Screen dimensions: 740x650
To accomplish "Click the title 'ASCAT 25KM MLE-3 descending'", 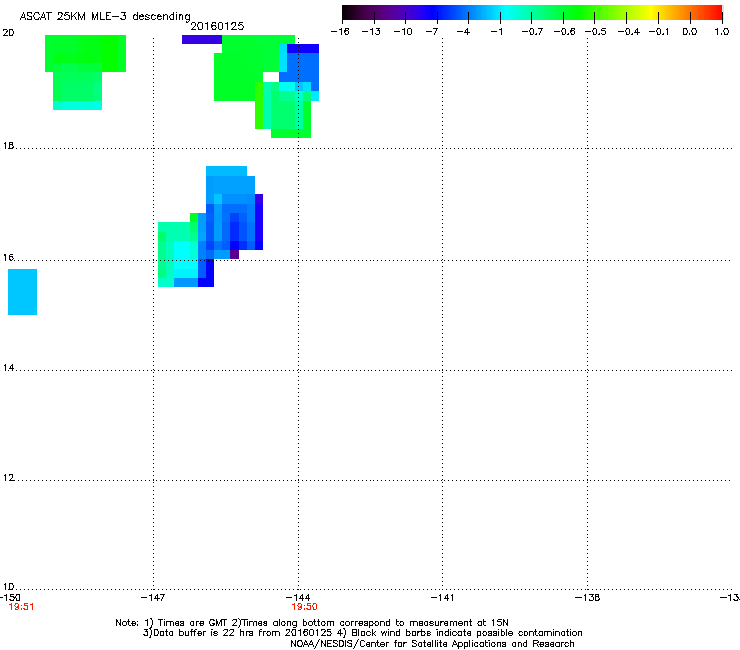I will pos(105,17).
